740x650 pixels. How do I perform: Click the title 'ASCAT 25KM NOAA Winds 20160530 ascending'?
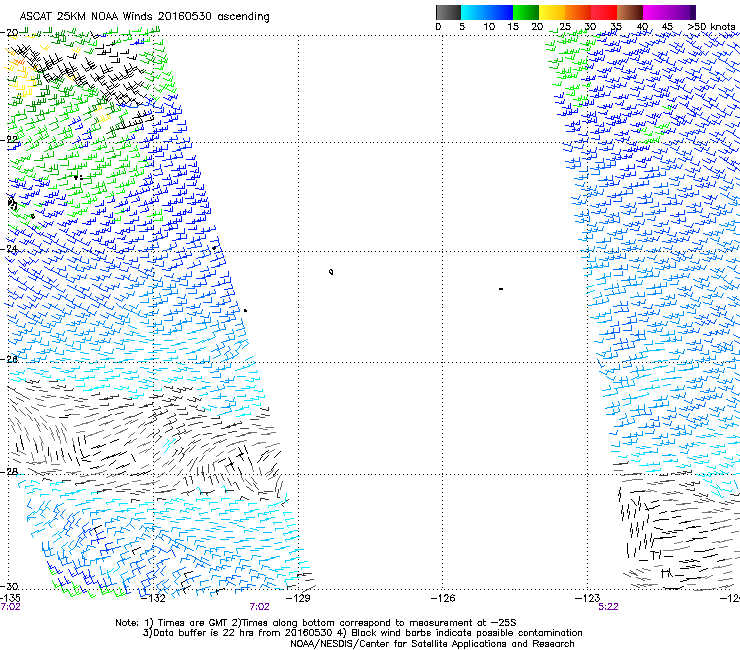coord(144,17)
